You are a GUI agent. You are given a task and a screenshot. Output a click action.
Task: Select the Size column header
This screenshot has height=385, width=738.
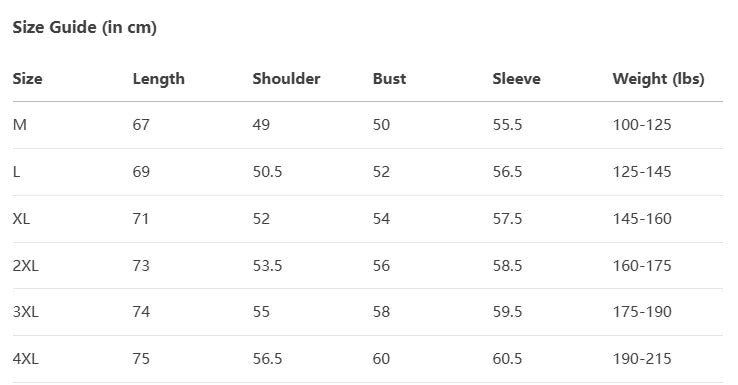(x=27, y=79)
